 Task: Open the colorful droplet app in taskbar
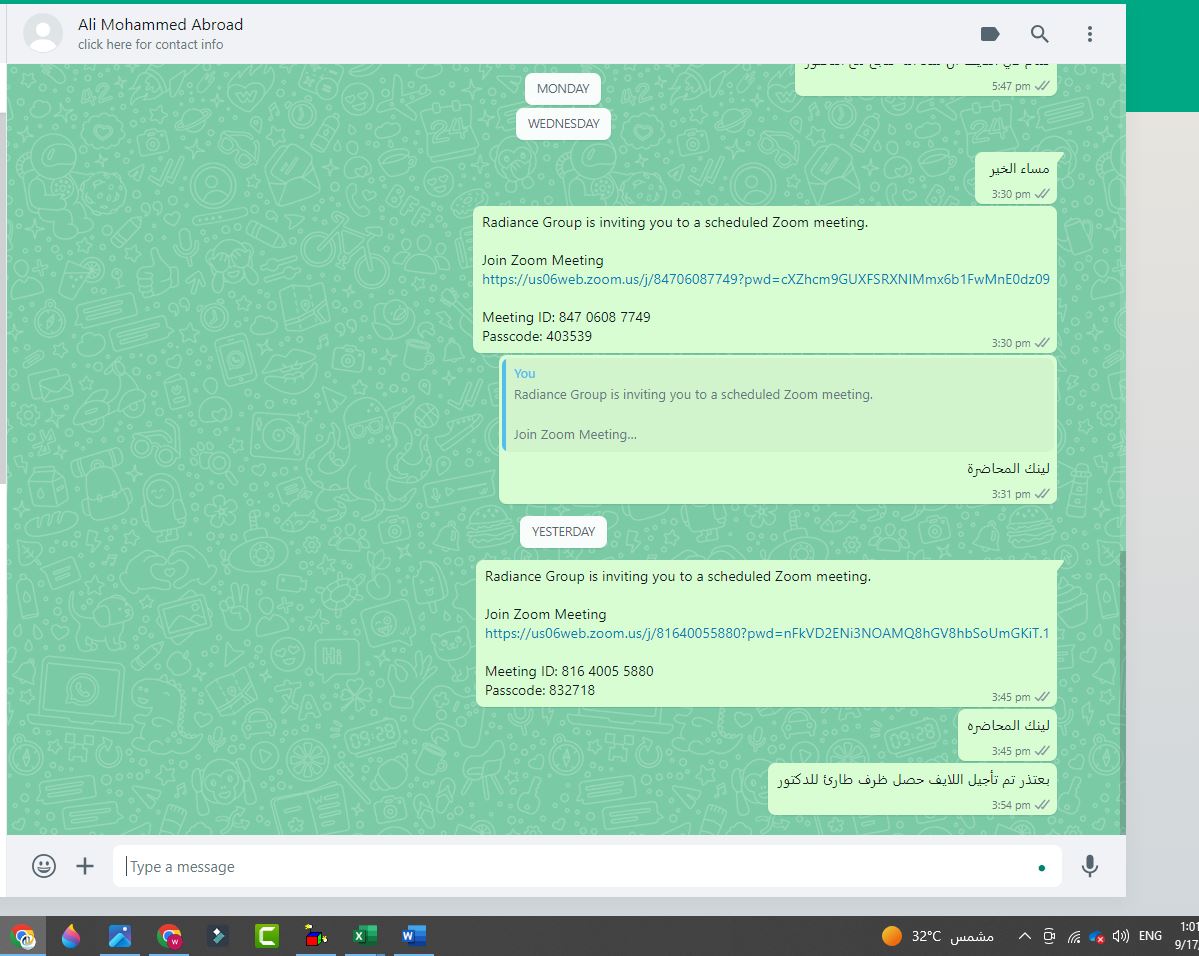[x=71, y=936]
